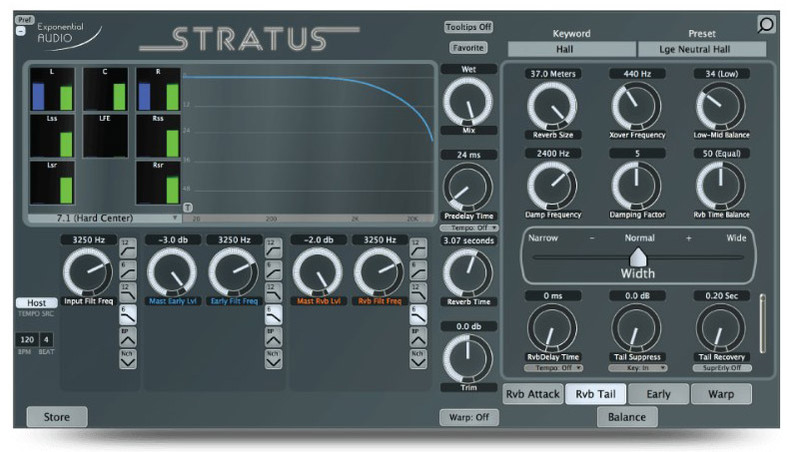Toggle Host tempo source
Image resolution: width=800 pixels, height=452 pixels.
pyautogui.click(x=36, y=303)
